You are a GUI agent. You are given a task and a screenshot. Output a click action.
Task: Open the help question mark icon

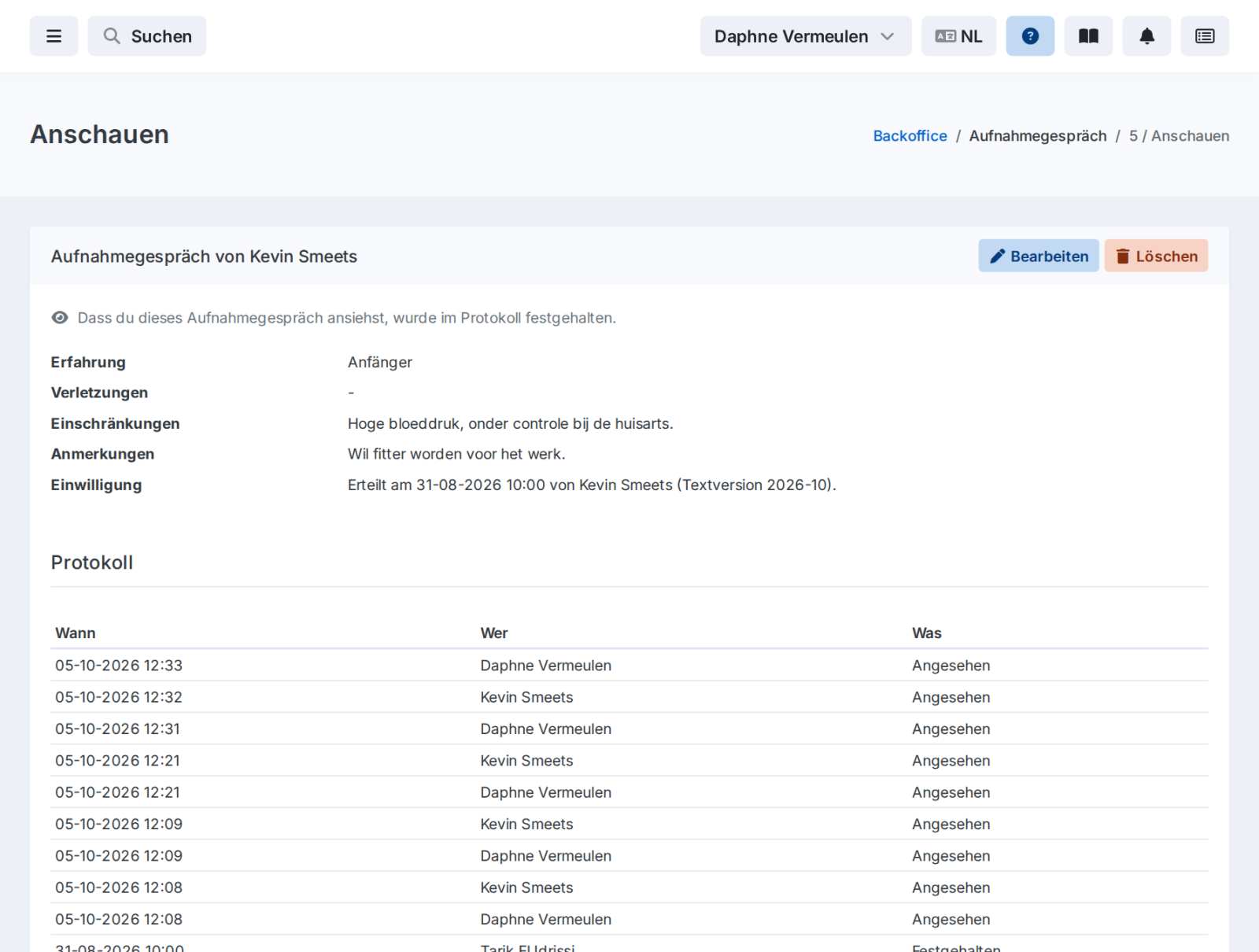(x=1030, y=36)
